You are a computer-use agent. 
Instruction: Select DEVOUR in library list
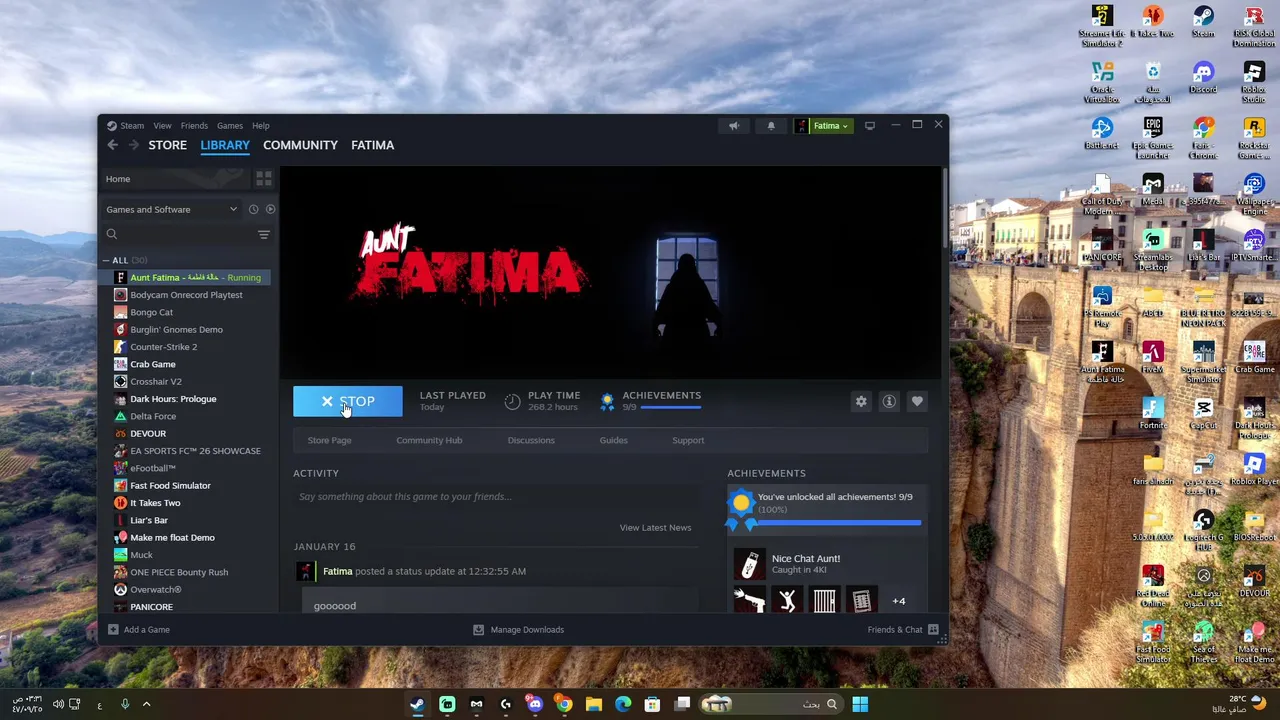click(x=148, y=433)
